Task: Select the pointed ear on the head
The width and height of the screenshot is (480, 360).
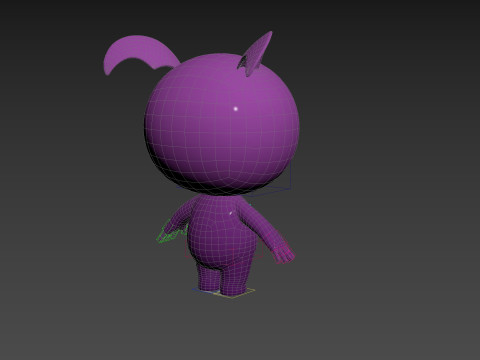Action: 255,54
